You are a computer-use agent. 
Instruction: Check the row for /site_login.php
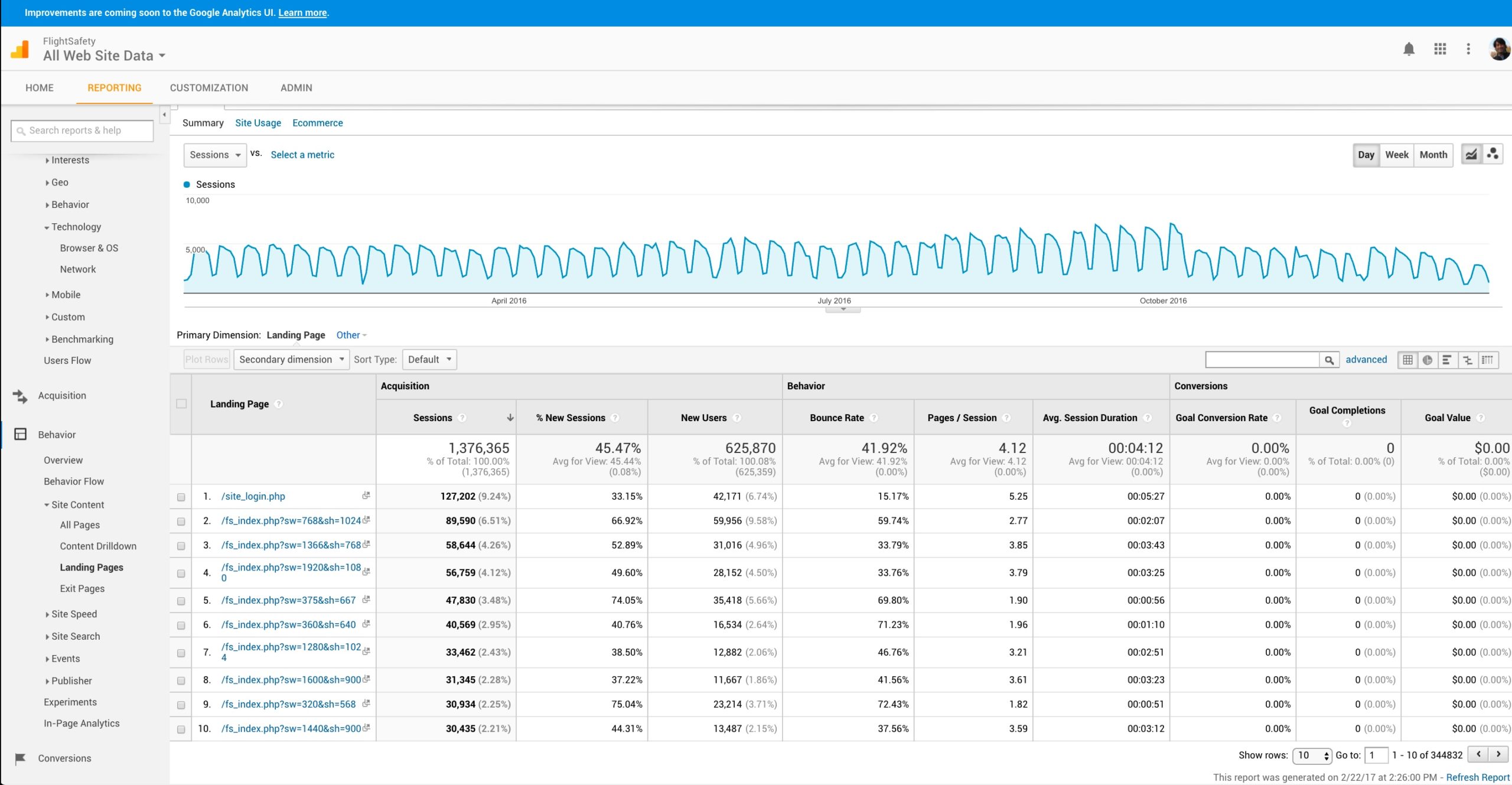181,497
